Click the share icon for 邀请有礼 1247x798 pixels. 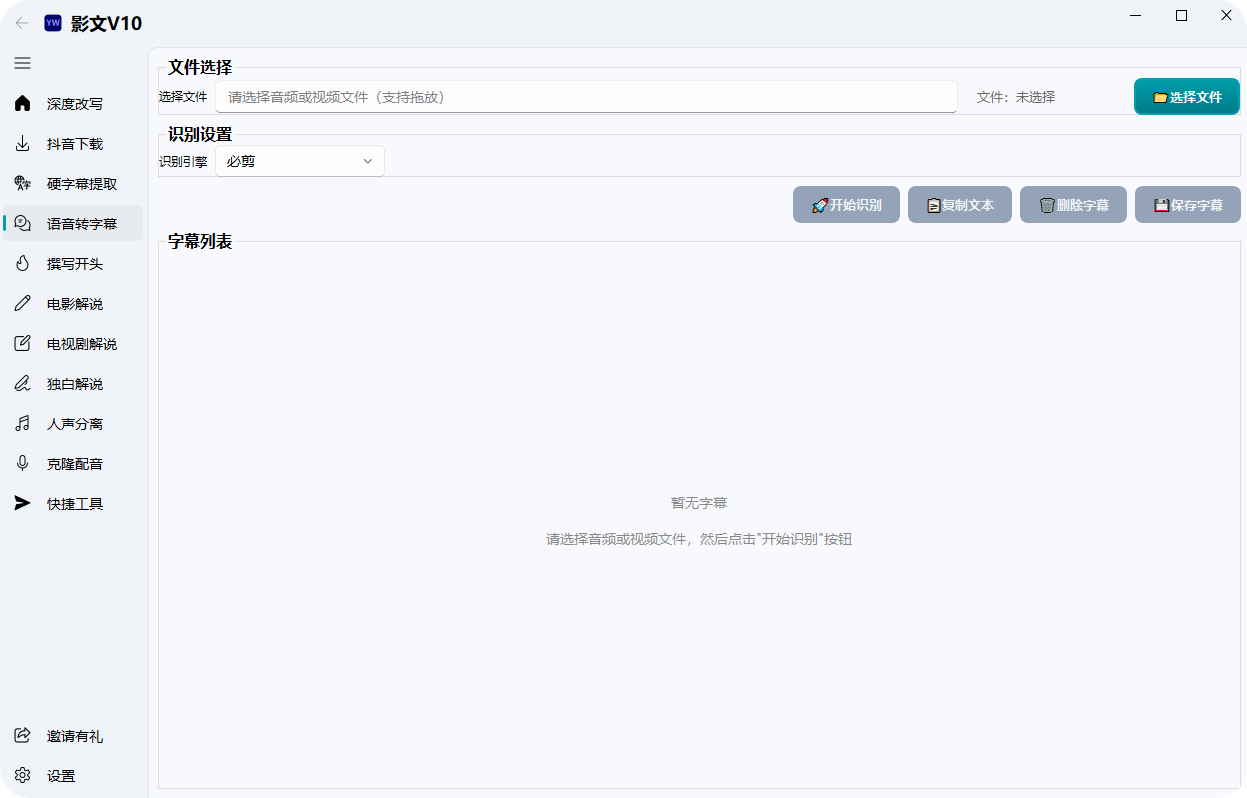[x=22, y=736]
